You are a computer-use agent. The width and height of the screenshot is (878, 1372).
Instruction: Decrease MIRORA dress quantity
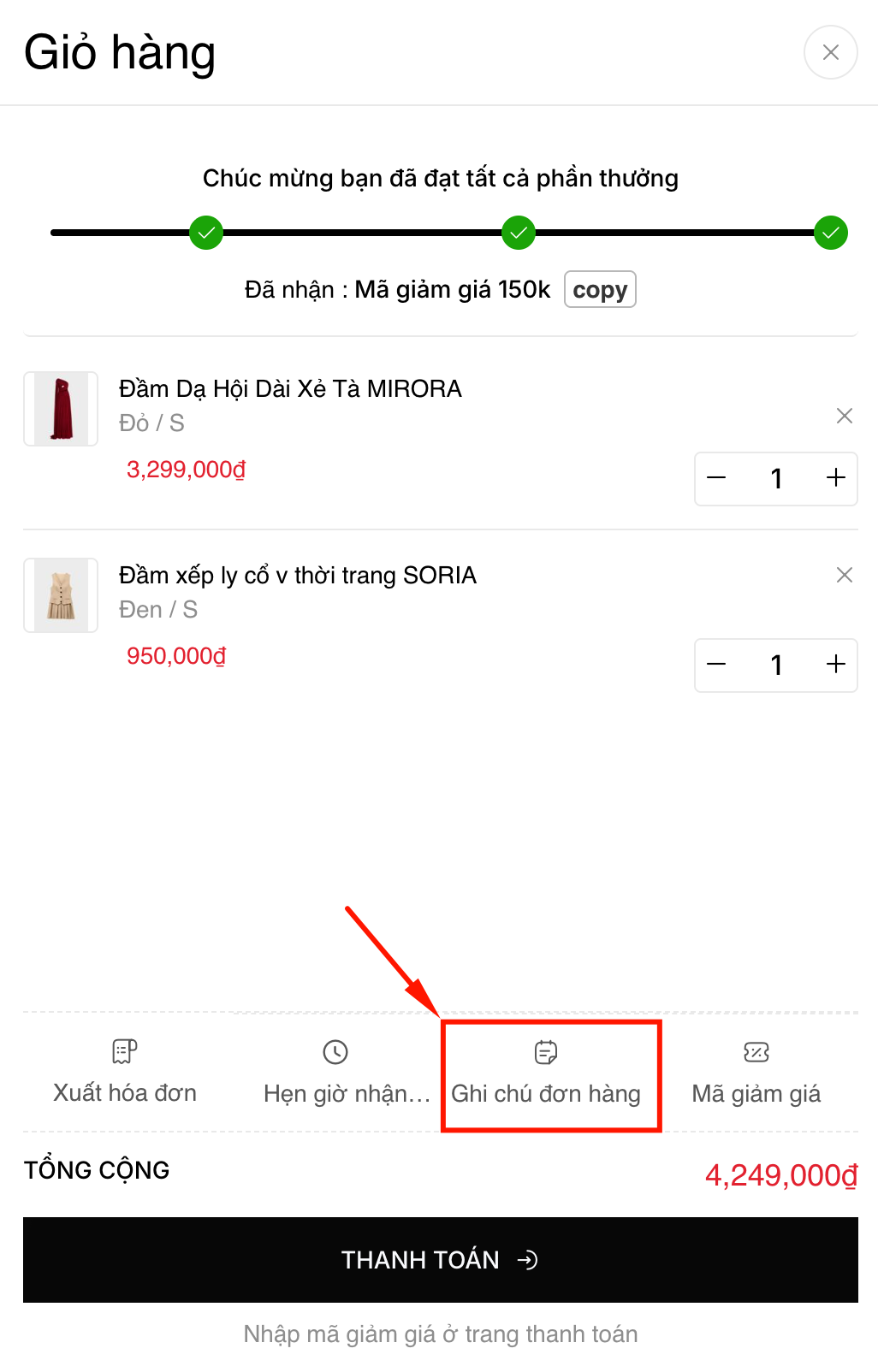(x=717, y=478)
